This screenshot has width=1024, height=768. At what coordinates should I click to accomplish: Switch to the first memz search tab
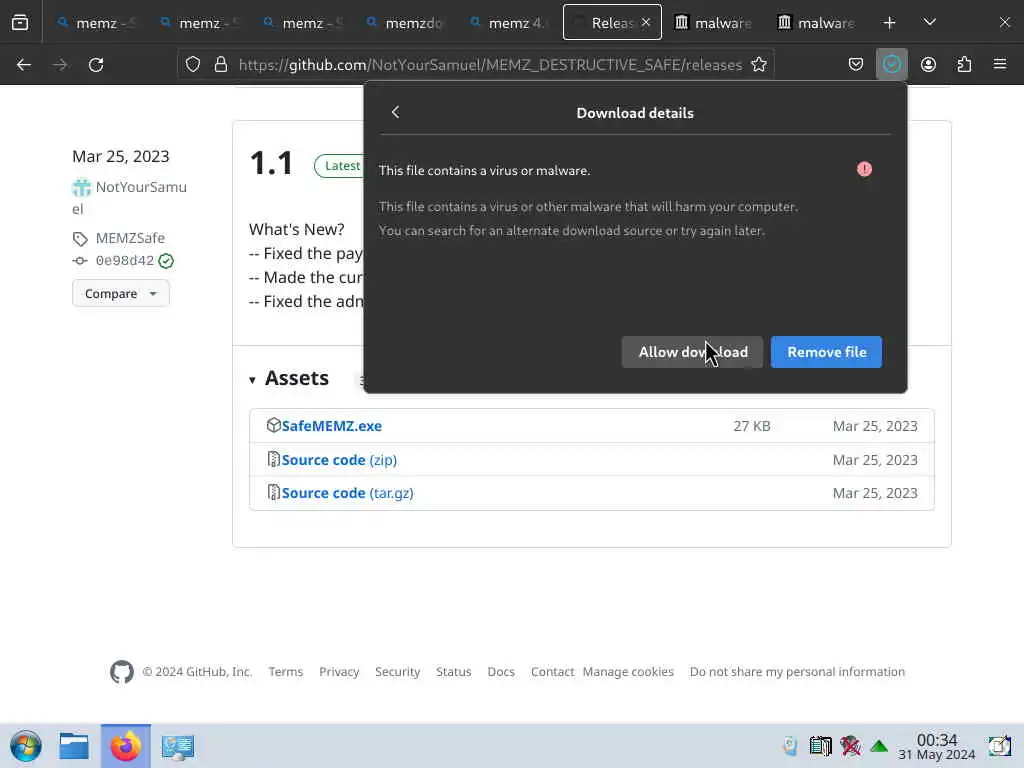click(95, 23)
